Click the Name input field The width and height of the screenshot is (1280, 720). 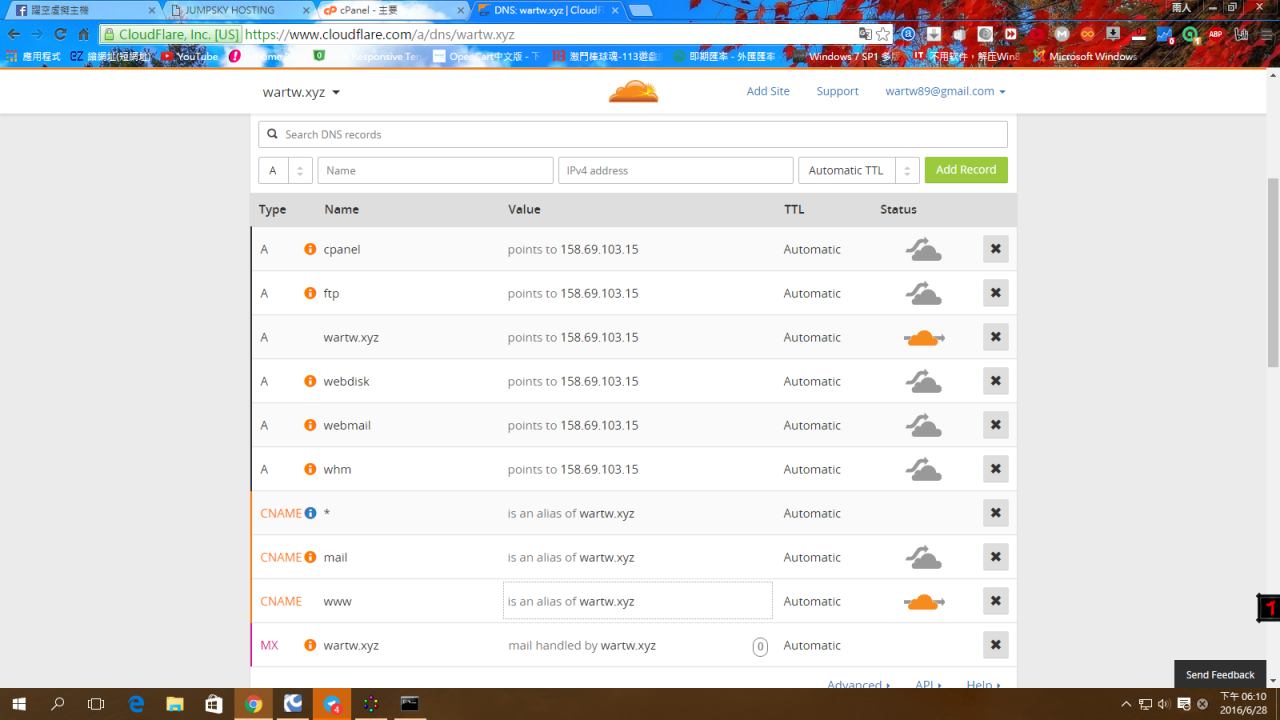point(435,170)
